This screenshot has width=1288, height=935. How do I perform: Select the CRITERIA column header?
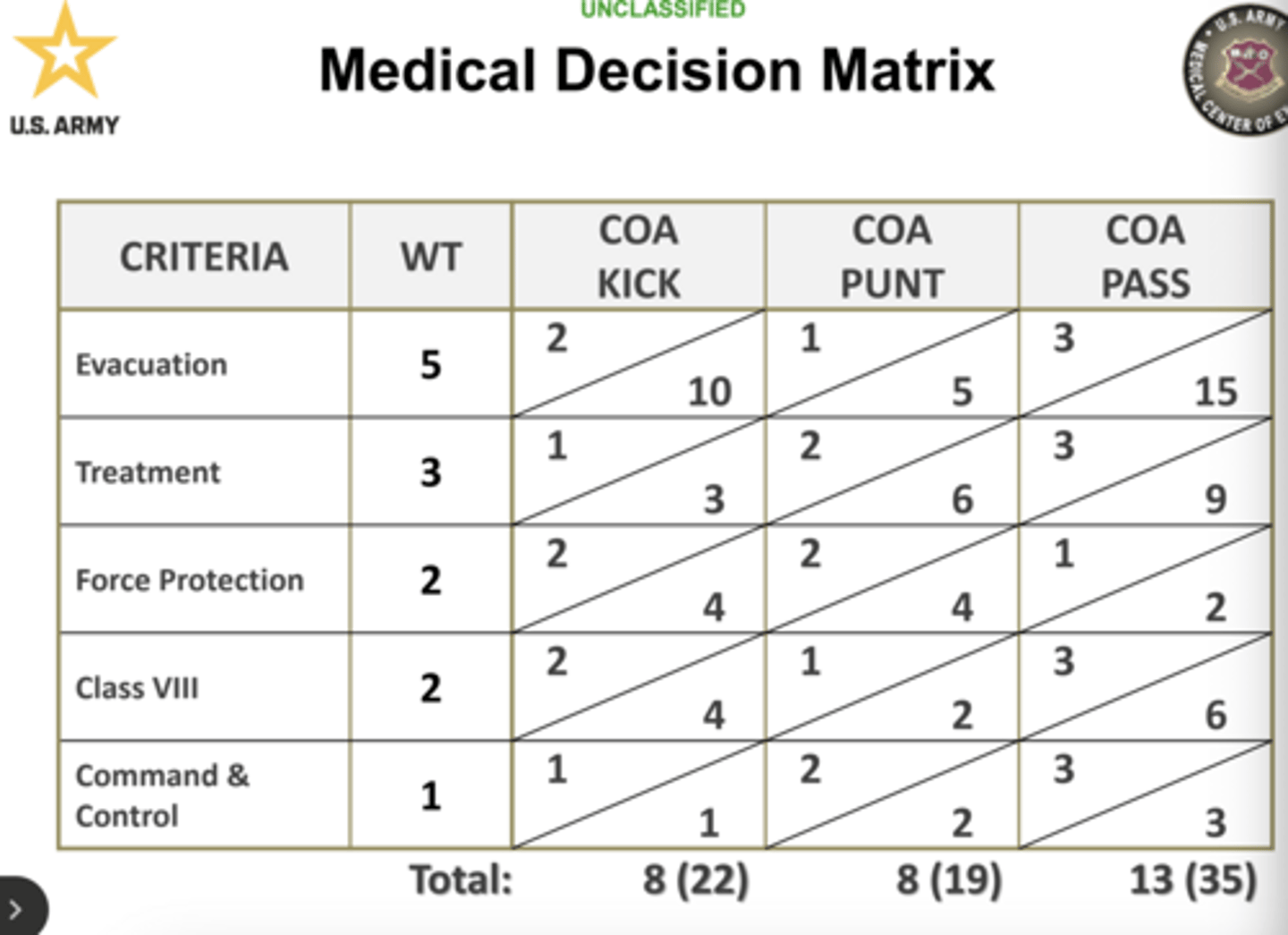click(x=204, y=257)
